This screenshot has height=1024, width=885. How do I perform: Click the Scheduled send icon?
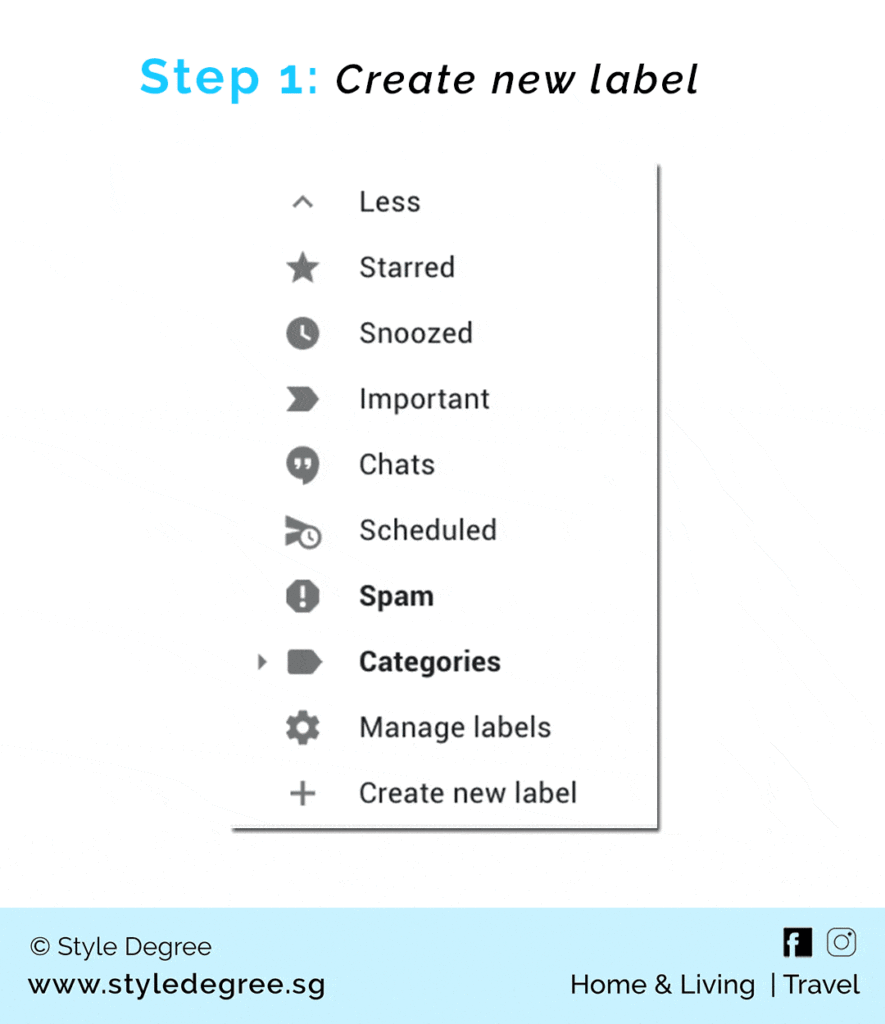click(303, 530)
